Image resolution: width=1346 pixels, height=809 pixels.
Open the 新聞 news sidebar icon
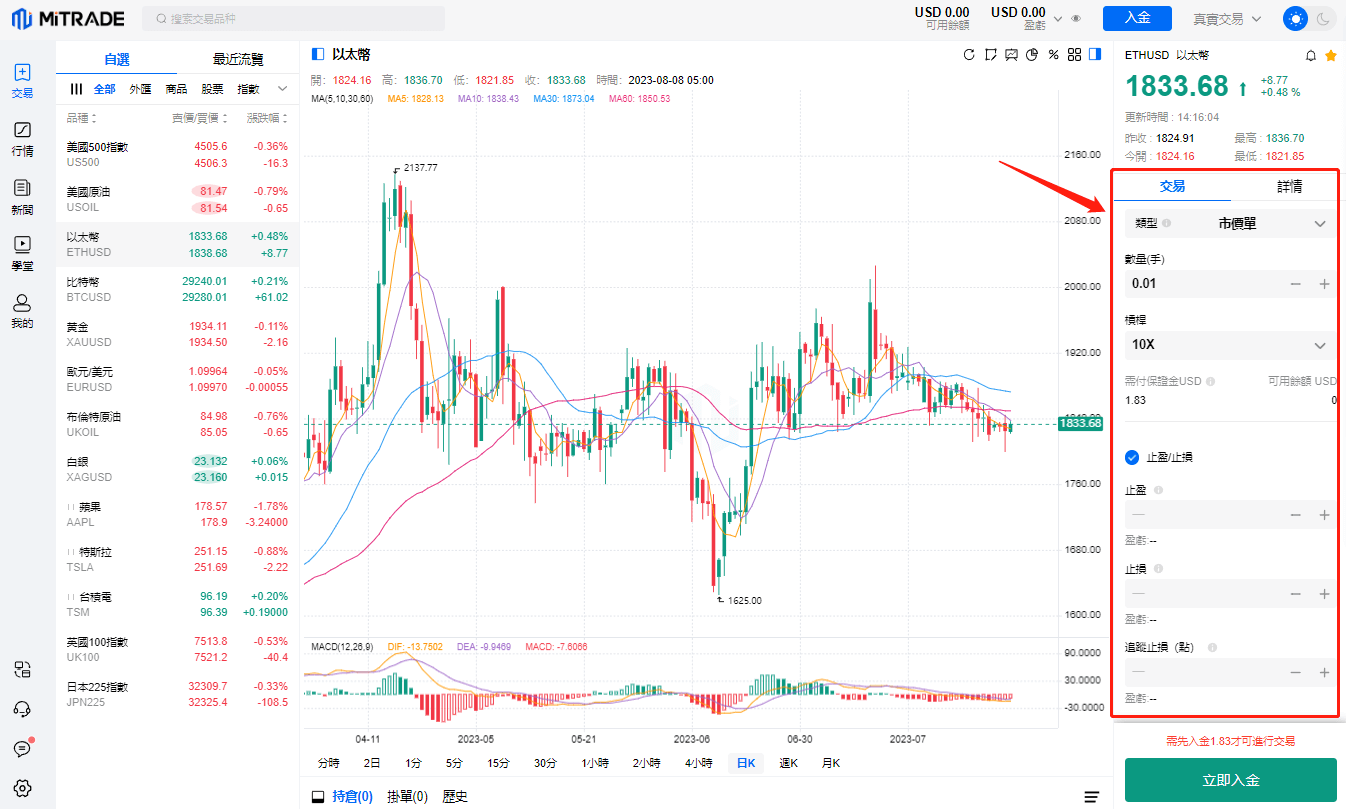tap(22, 195)
